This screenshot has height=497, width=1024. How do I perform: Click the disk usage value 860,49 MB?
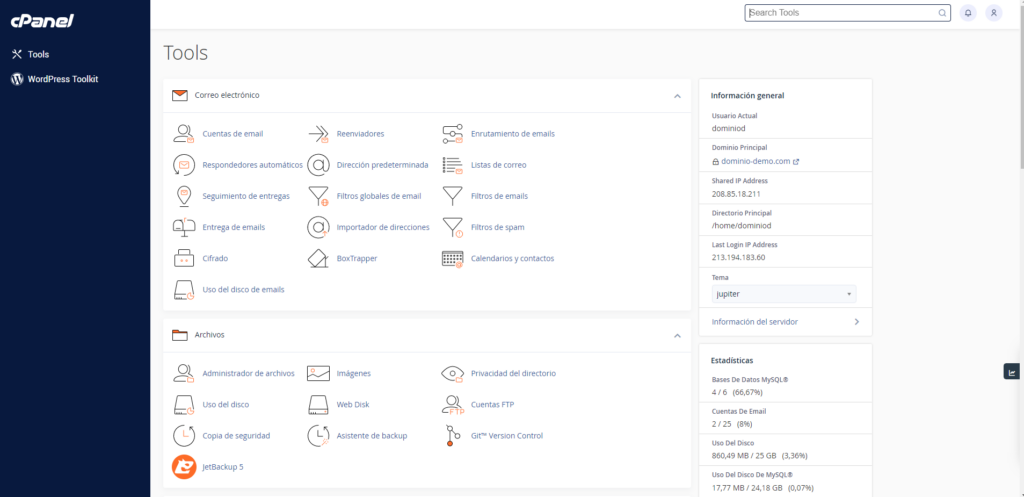[x=730, y=456]
